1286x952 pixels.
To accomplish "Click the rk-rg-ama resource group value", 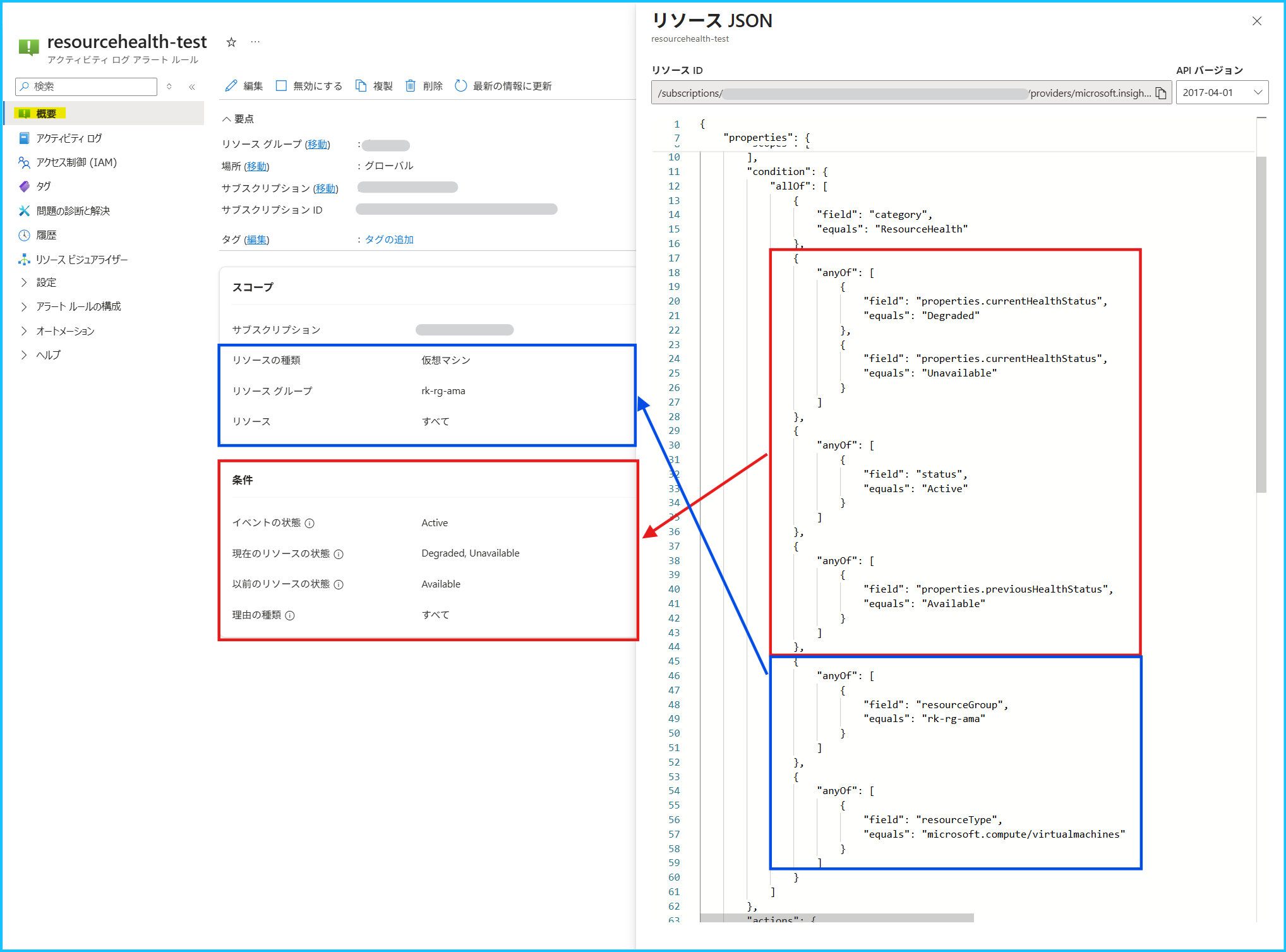I will (443, 391).
